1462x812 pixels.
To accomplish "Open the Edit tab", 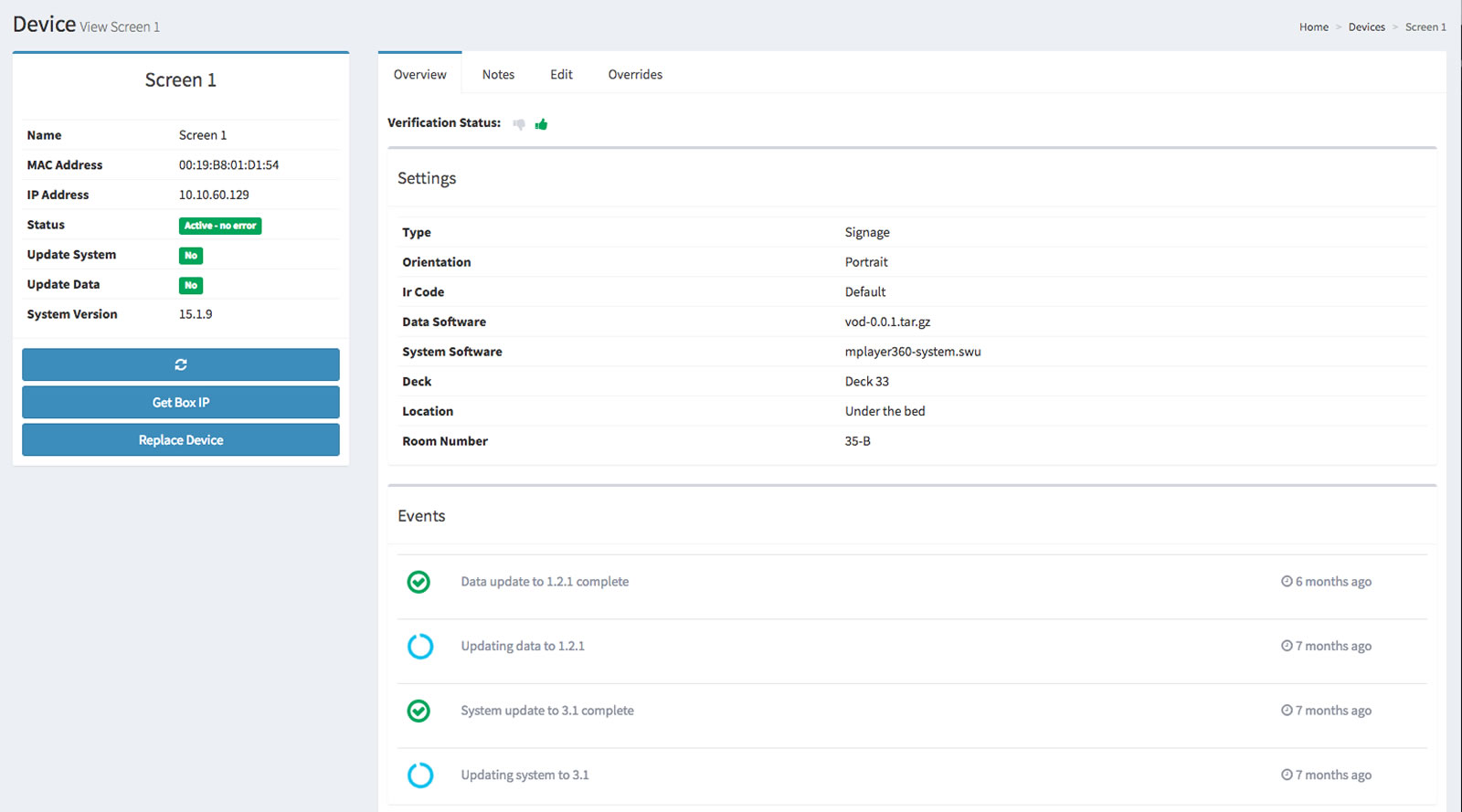I will pos(561,75).
